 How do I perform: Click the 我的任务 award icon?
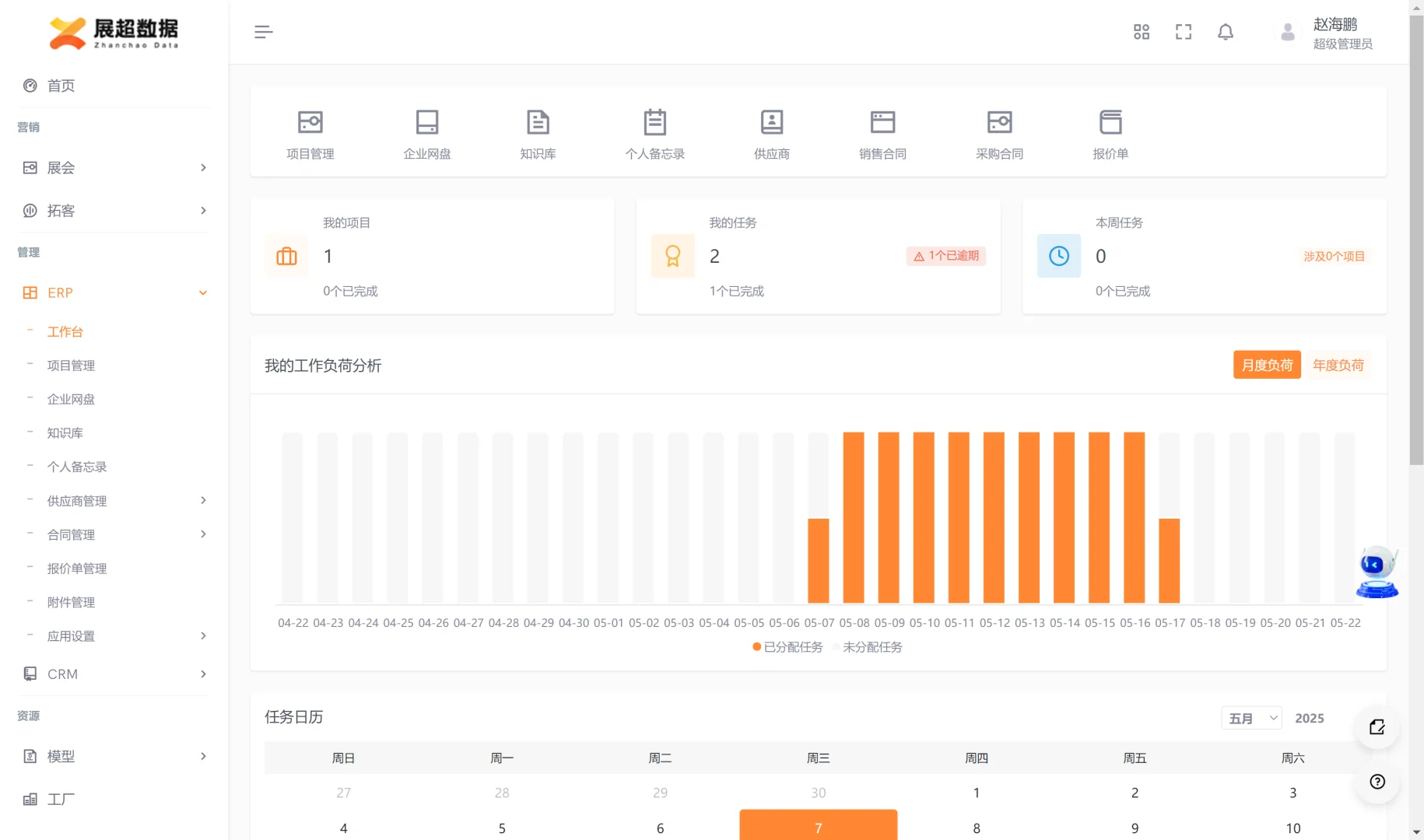tap(673, 256)
